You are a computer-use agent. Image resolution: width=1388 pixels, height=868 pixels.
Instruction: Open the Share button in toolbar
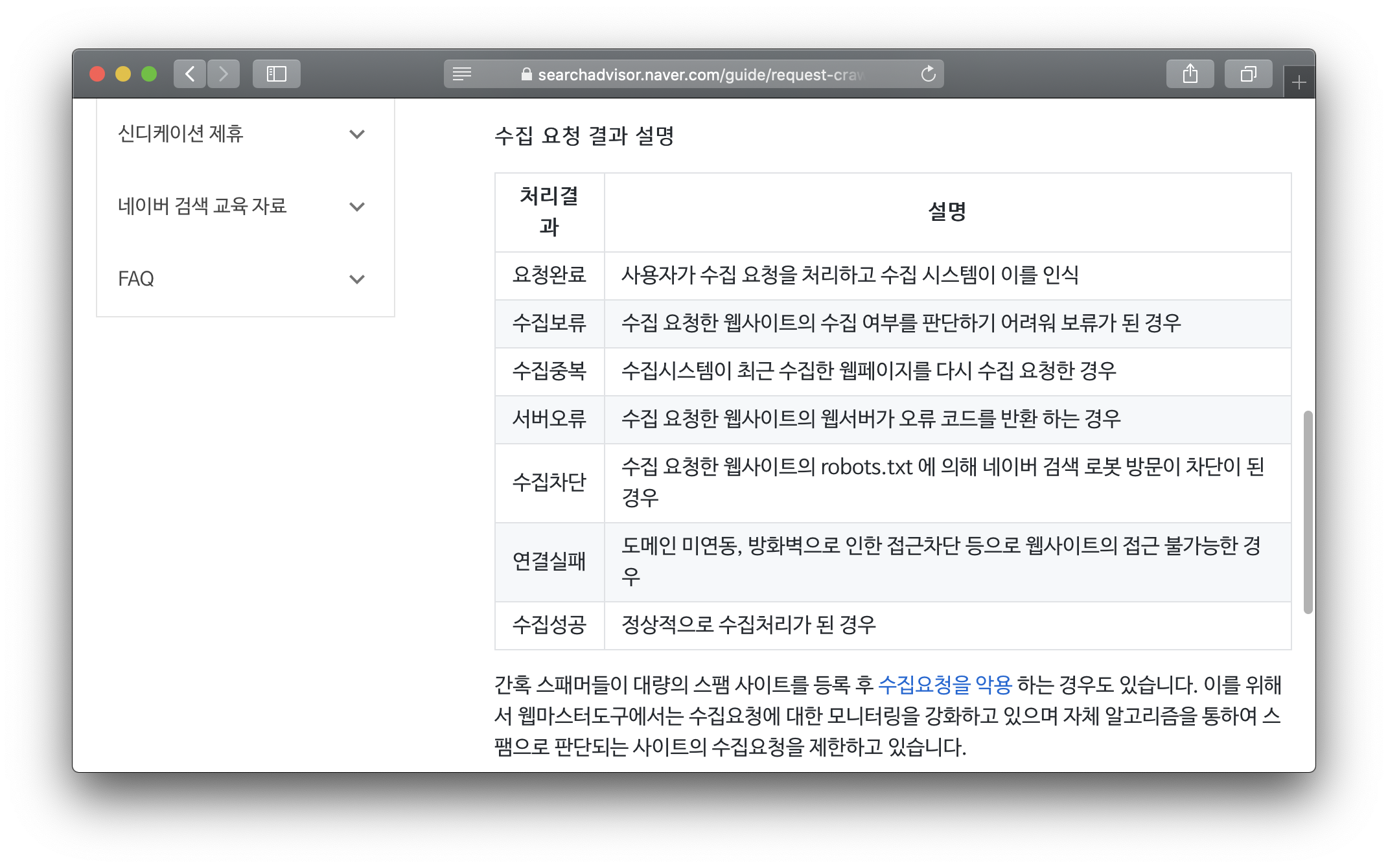coord(1190,74)
